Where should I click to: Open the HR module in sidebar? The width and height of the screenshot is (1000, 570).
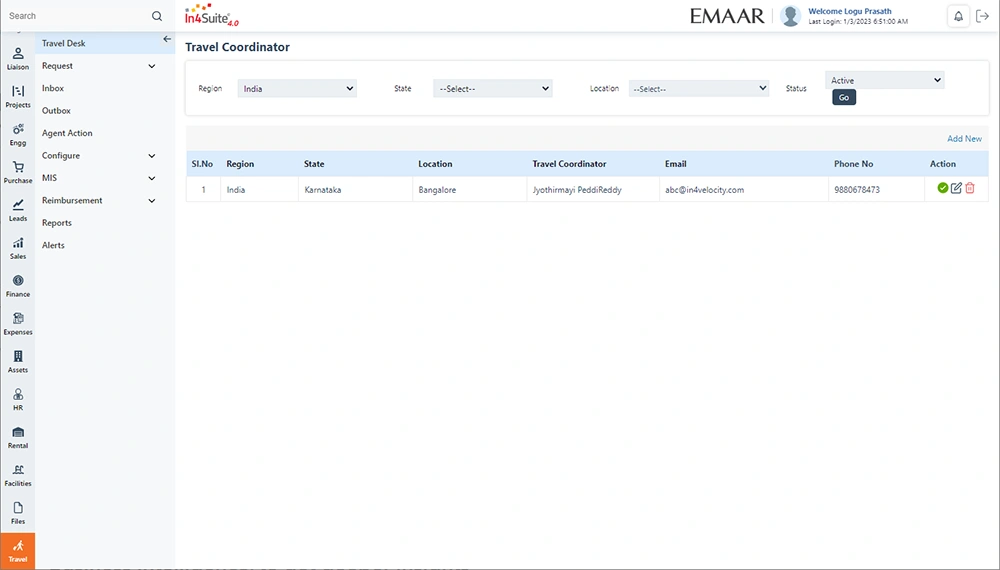pyautogui.click(x=18, y=399)
